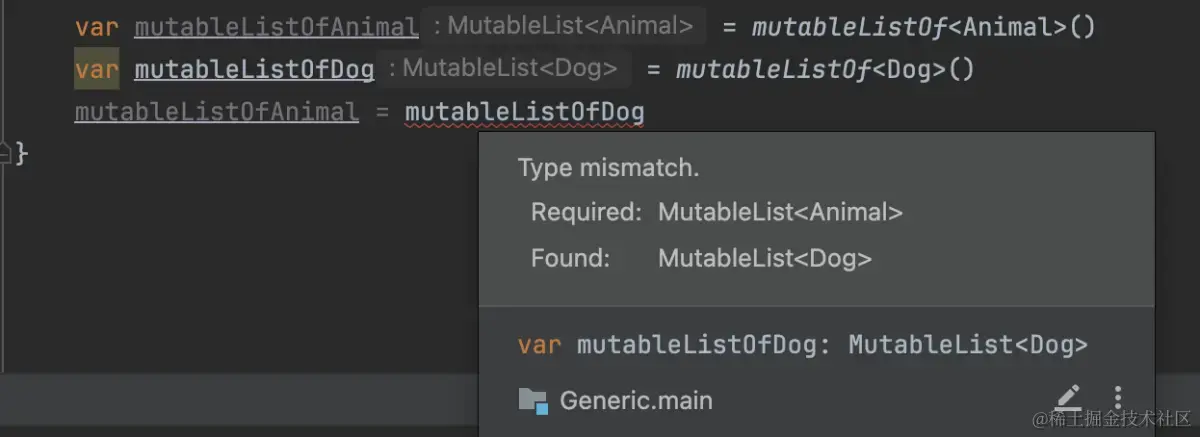This screenshot has width=1200, height=437.
Task: Click the fold marker beside closing brace
Action: tap(5, 153)
